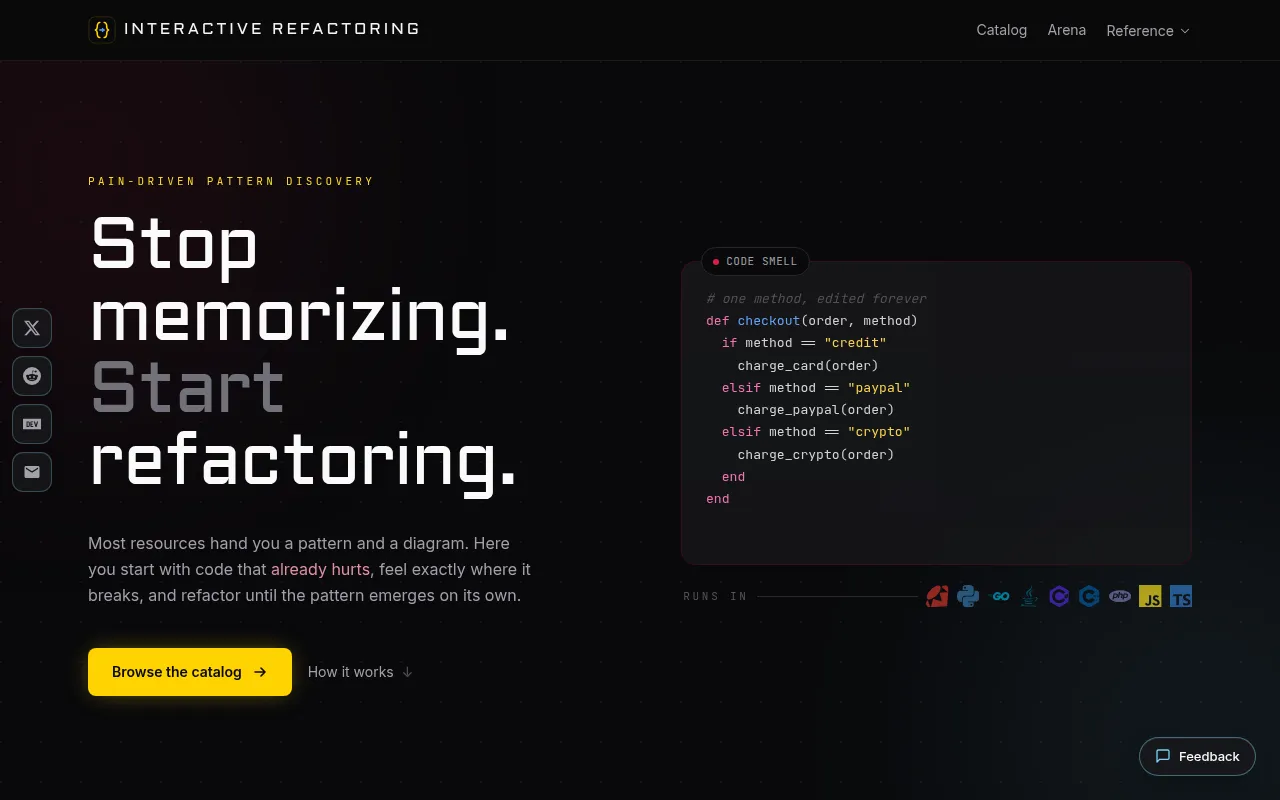Select the TS language icon

[x=1181, y=597]
